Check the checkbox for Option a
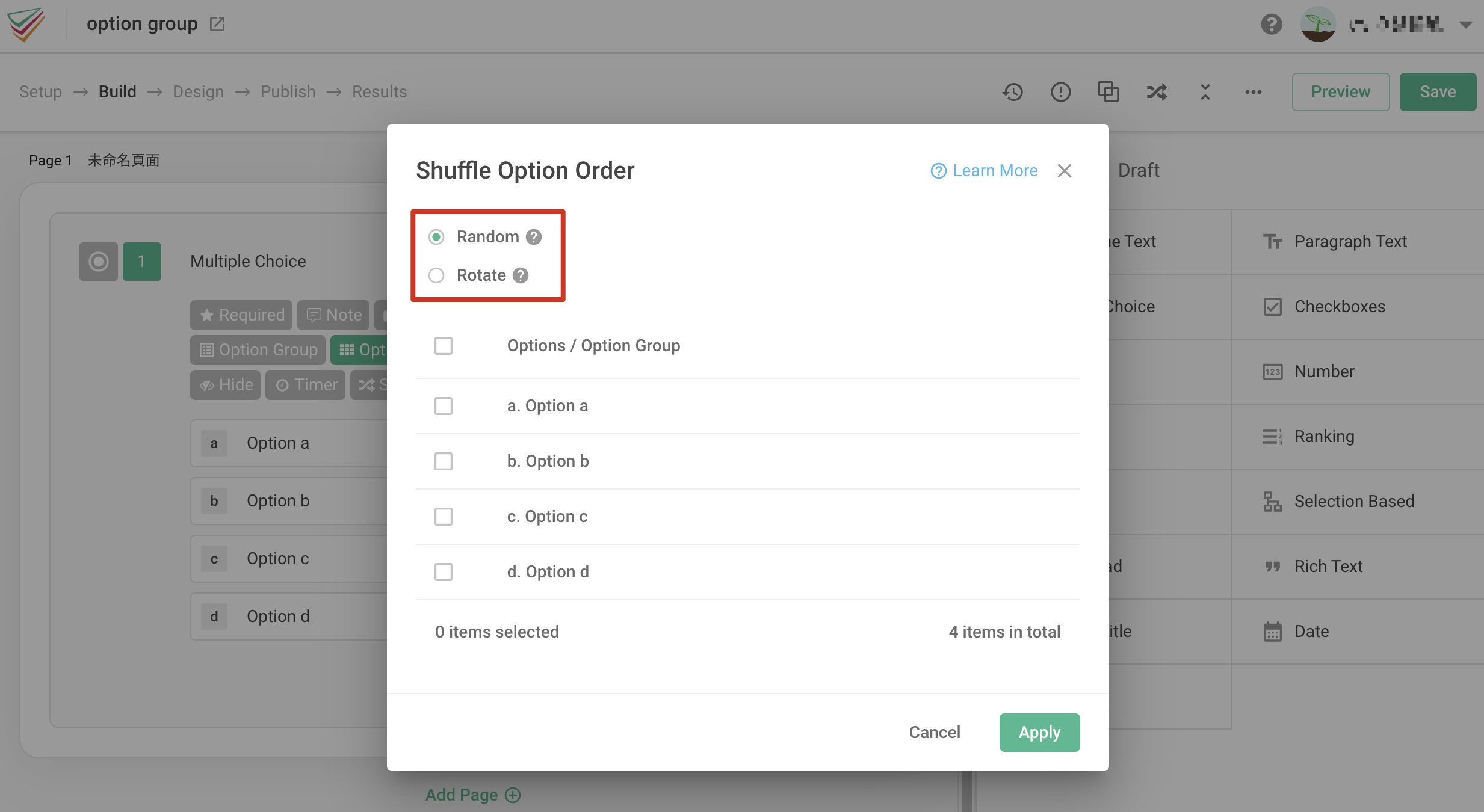This screenshot has height=812, width=1484. [x=443, y=405]
